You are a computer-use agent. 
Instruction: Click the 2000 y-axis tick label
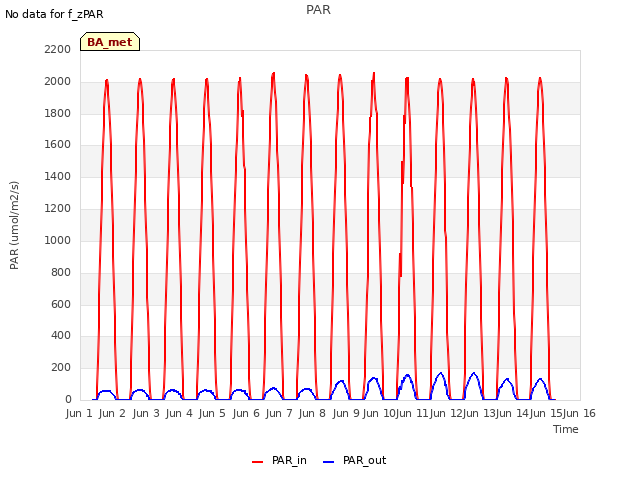(x=58, y=82)
